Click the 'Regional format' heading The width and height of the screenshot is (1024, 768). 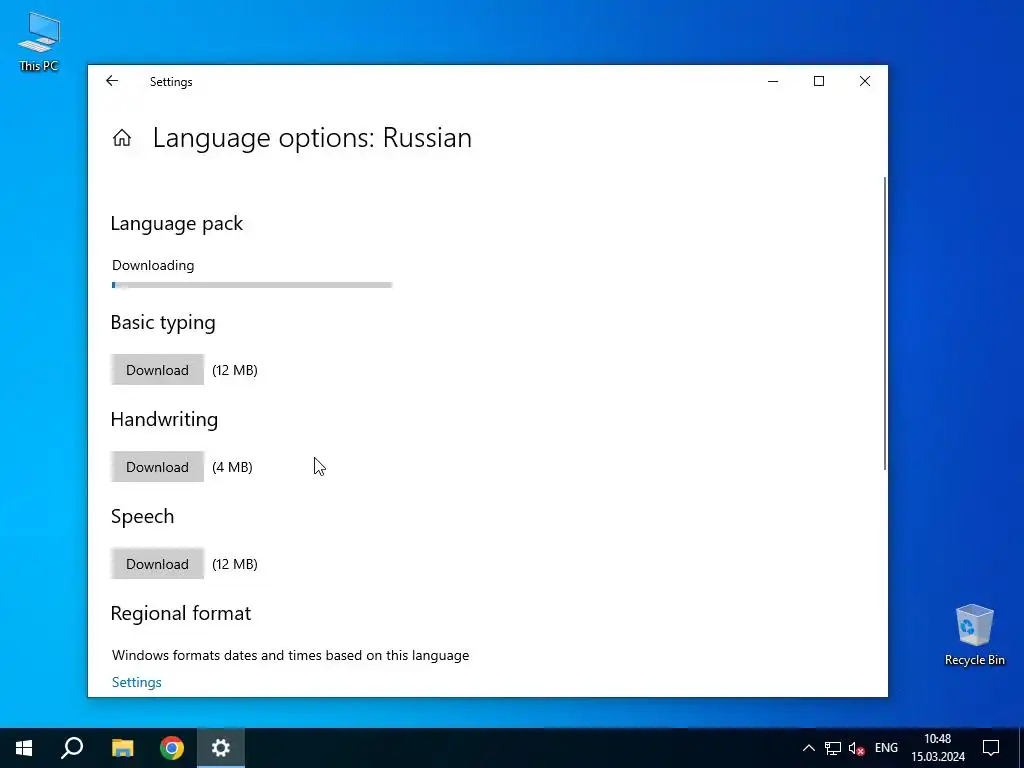181,613
